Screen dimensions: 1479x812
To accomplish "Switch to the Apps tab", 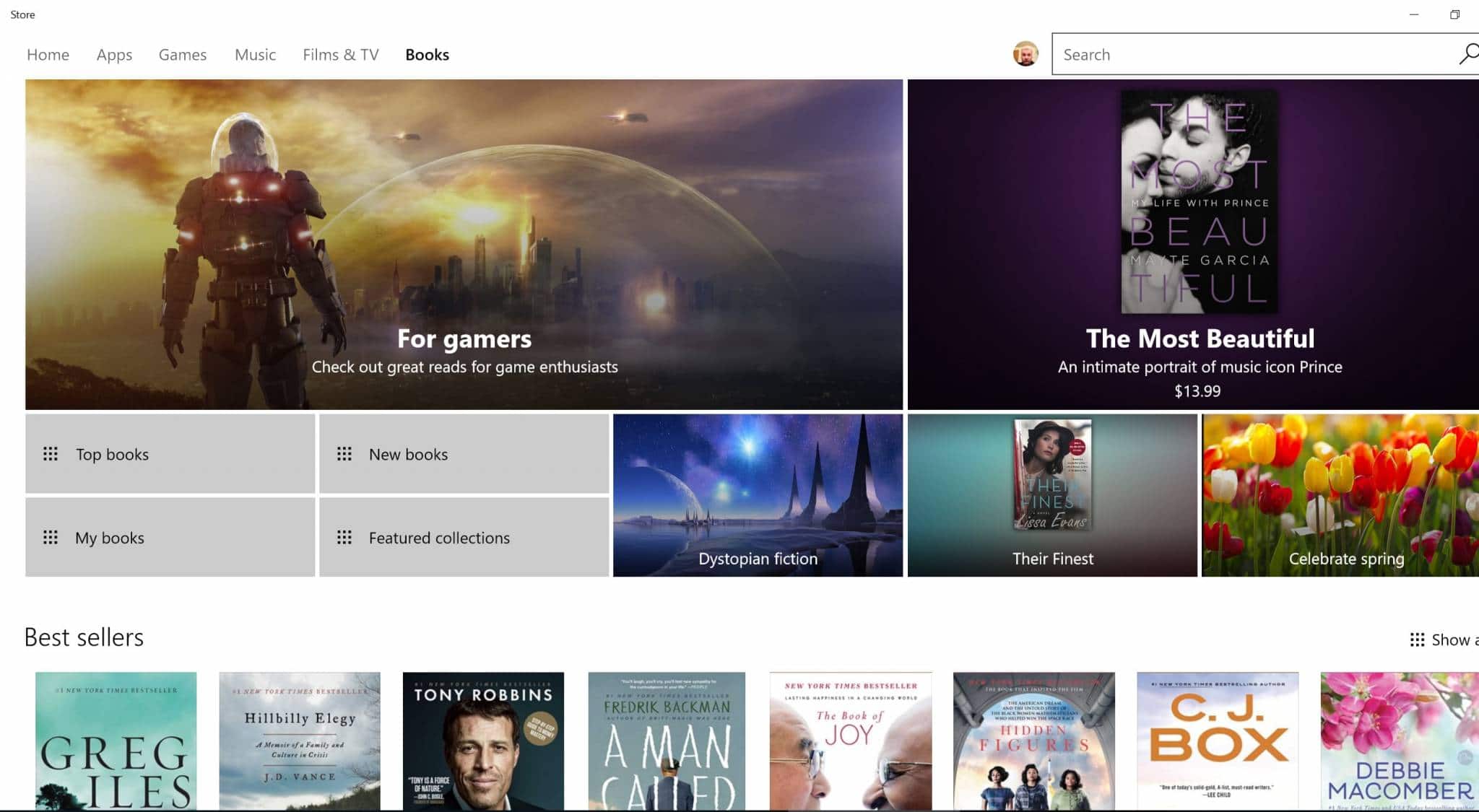I will pyautogui.click(x=114, y=55).
